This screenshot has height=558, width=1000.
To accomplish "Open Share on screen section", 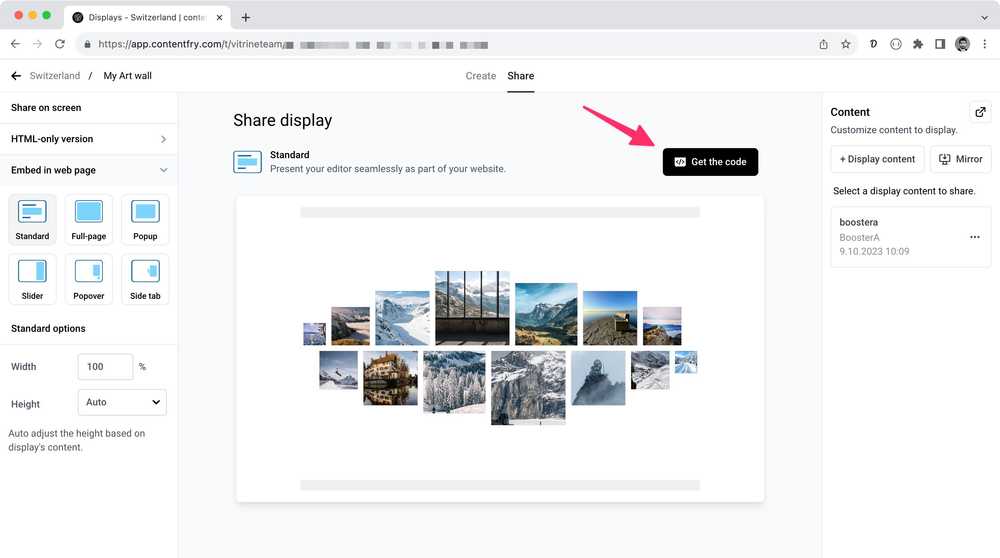I will click(89, 108).
